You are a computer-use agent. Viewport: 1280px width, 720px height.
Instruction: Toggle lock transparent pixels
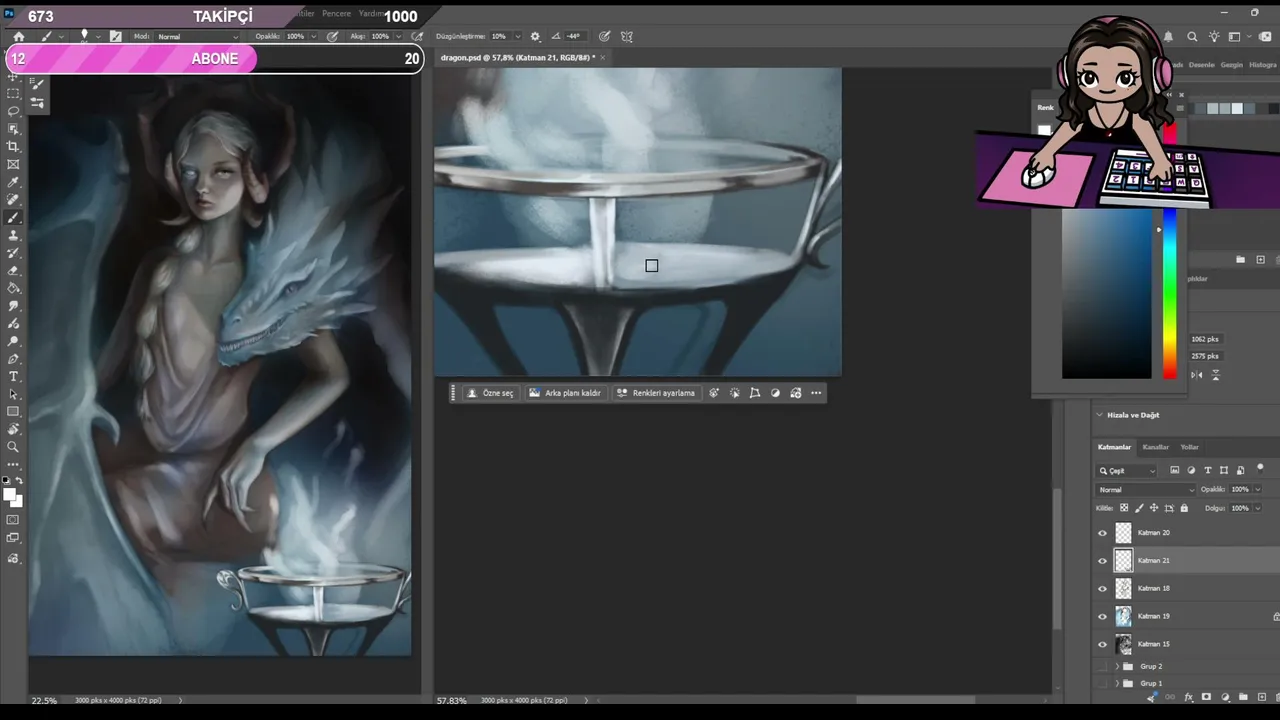1124,508
